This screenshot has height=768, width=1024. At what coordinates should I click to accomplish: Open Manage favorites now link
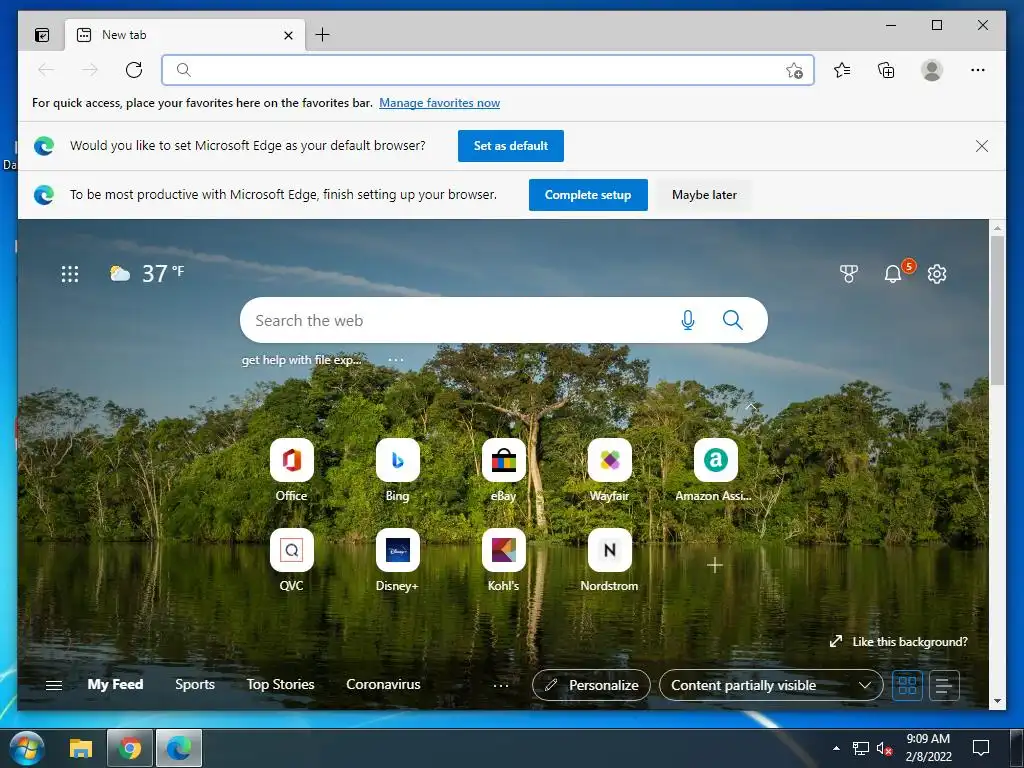(x=440, y=103)
